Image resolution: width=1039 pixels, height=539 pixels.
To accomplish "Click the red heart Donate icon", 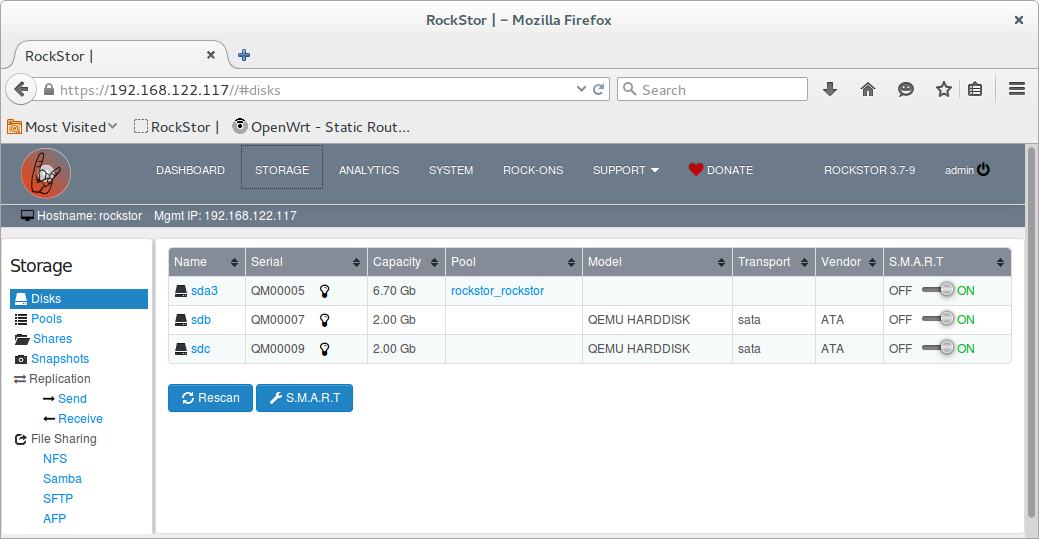I will click(x=696, y=170).
